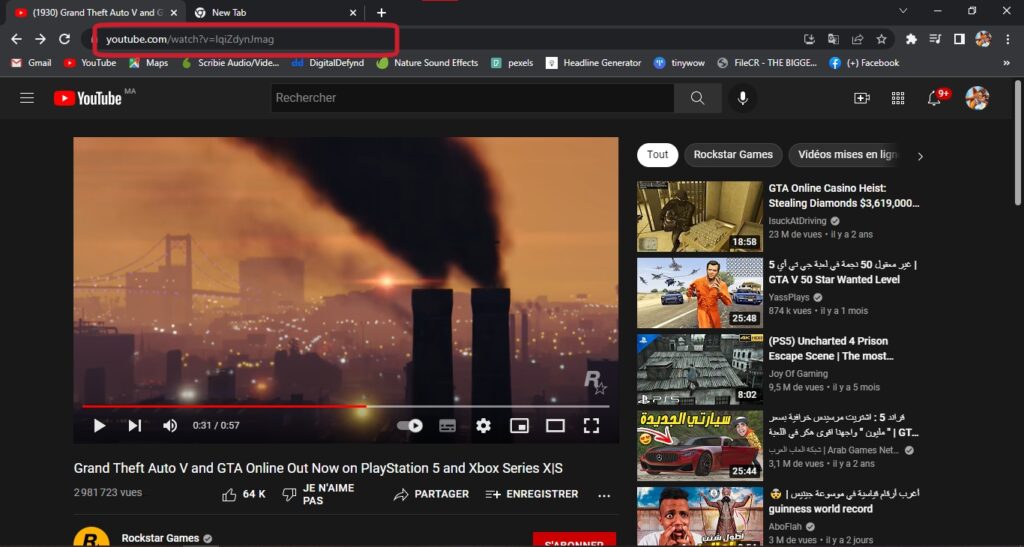Open Maps bookmark
The width and height of the screenshot is (1024, 547).
[149, 63]
